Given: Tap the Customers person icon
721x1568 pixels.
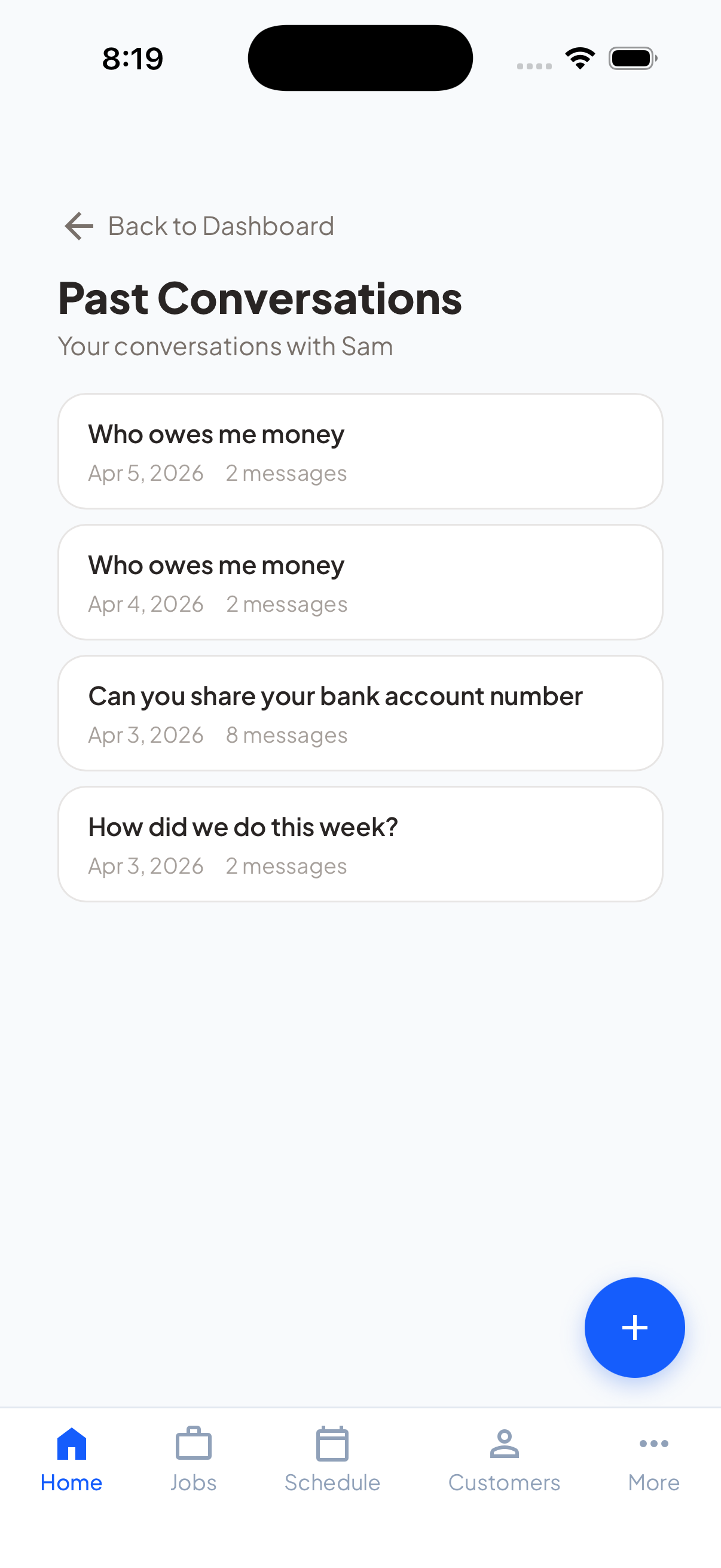Looking at the screenshot, I should 505,1444.
